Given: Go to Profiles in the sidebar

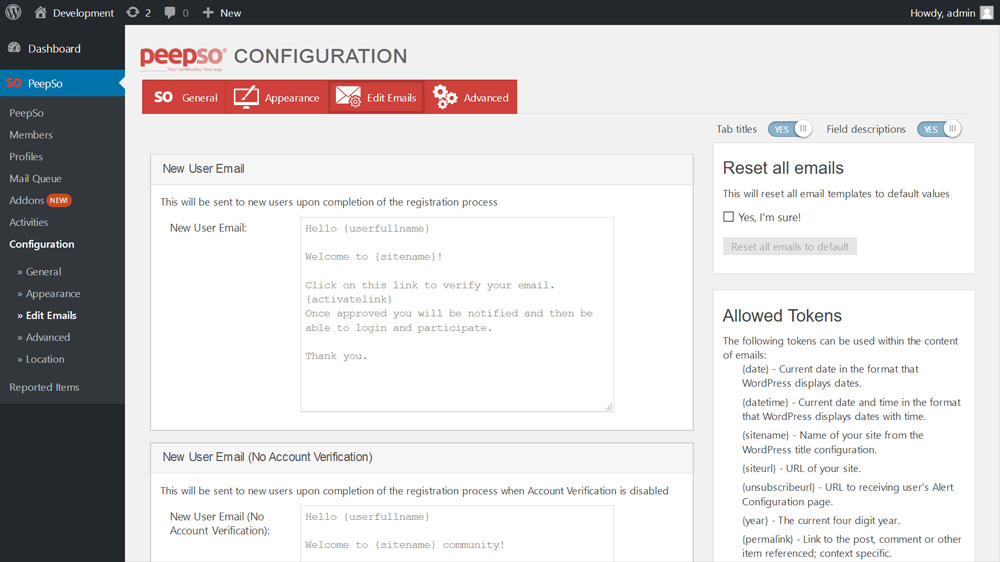Looking at the screenshot, I should (26, 156).
